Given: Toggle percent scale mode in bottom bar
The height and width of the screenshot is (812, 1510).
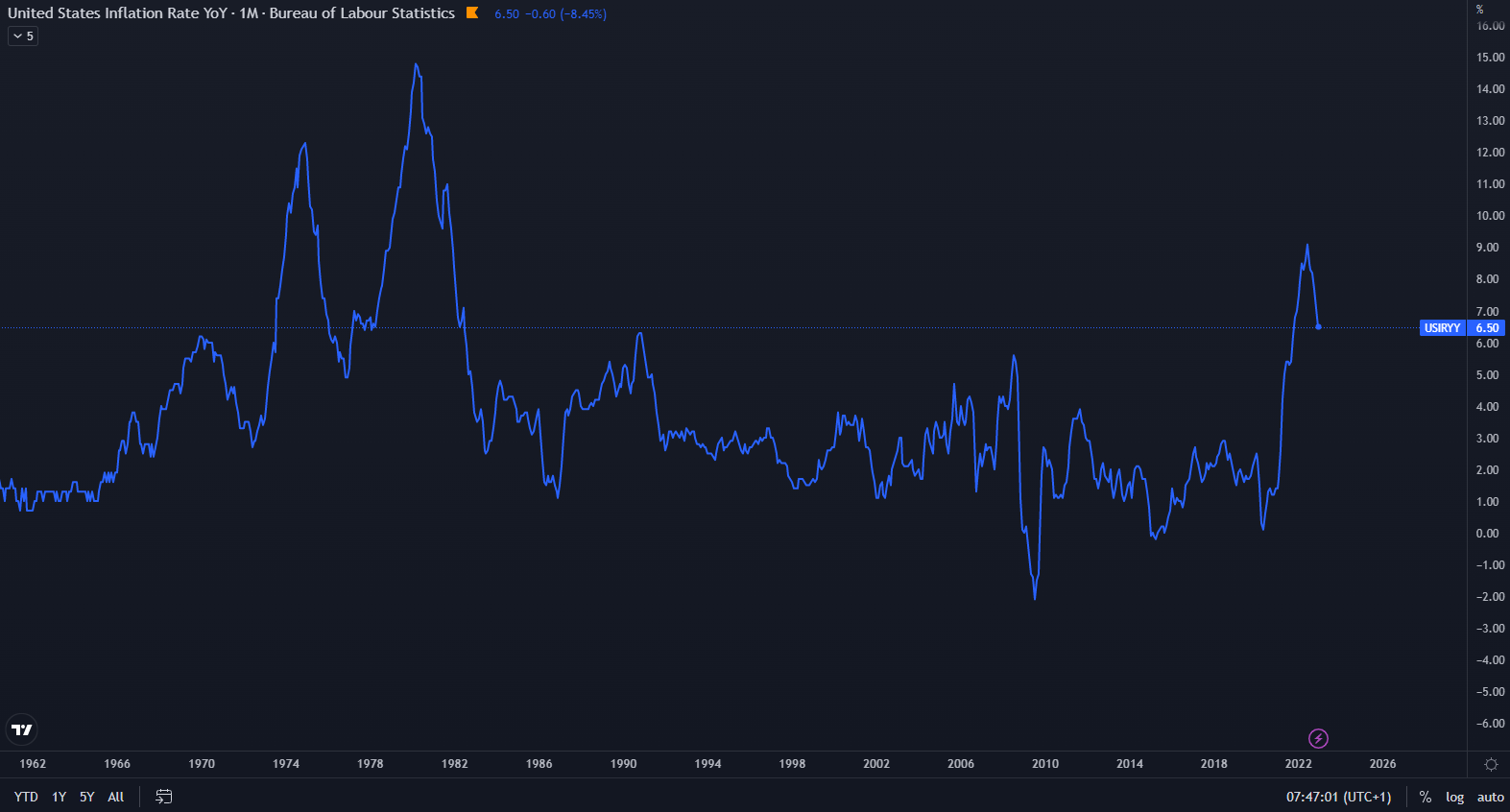Looking at the screenshot, I should coord(1426,797).
